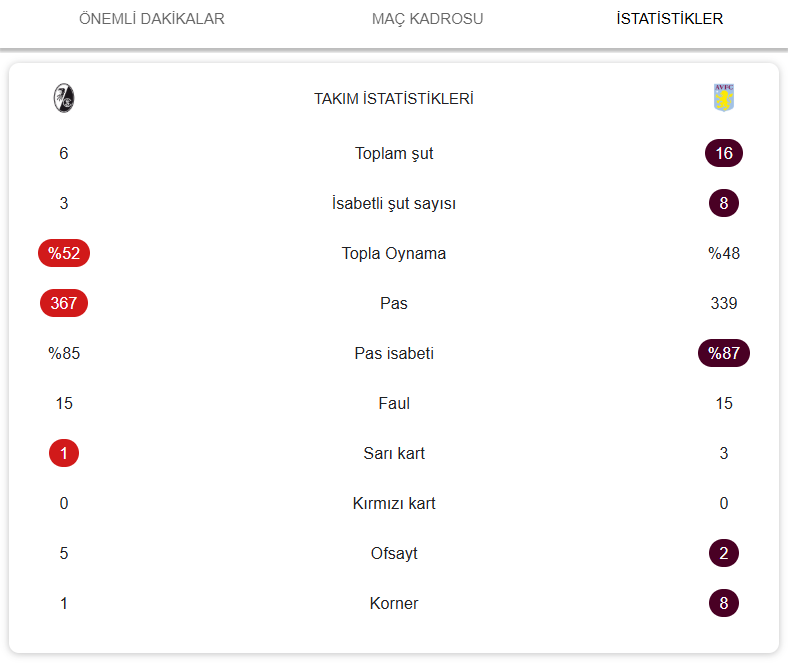Click the SC Freiburg team crest

(64, 98)
